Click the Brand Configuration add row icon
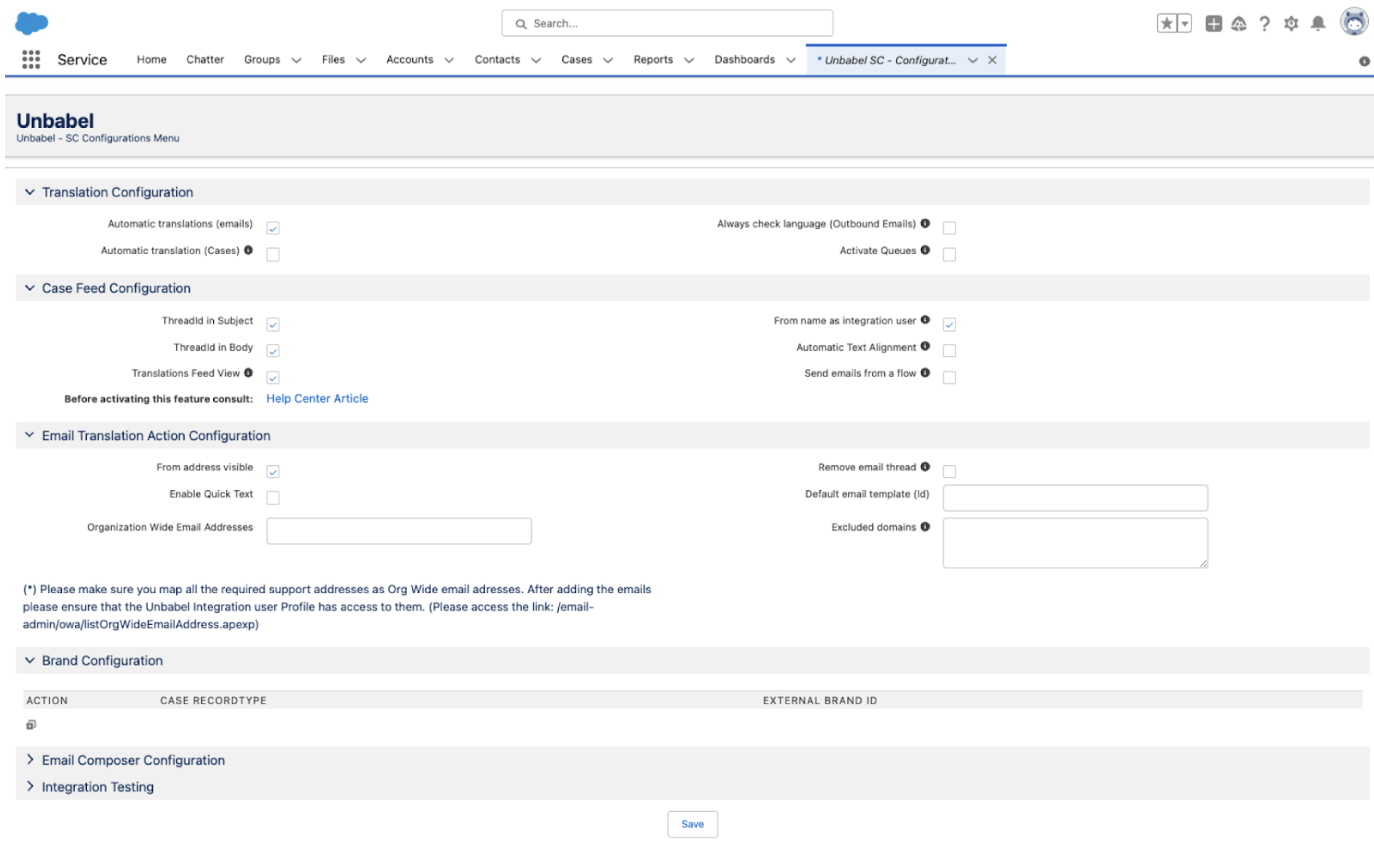1374x848 pixels. (31, 725)
